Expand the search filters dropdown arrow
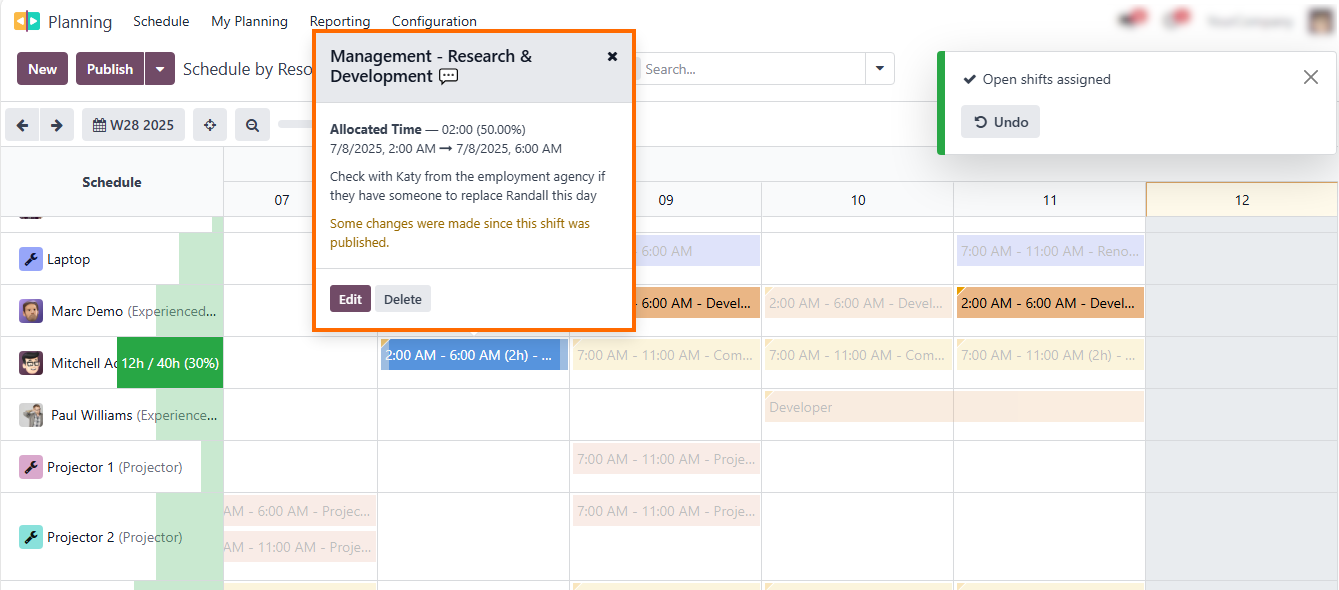 tap(878, 69)
